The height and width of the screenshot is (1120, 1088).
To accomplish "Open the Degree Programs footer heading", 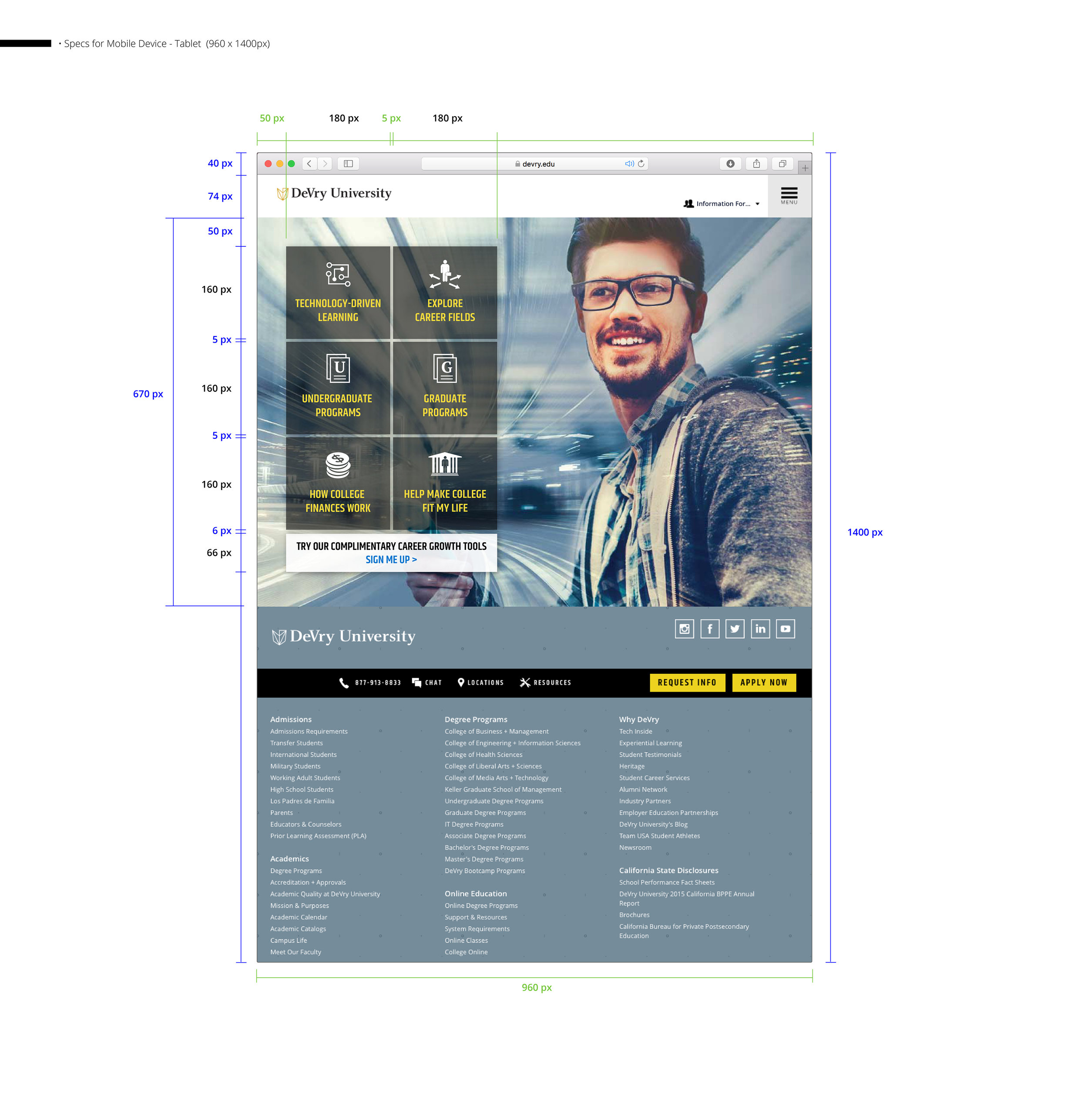I will click(x=476, y=720).
